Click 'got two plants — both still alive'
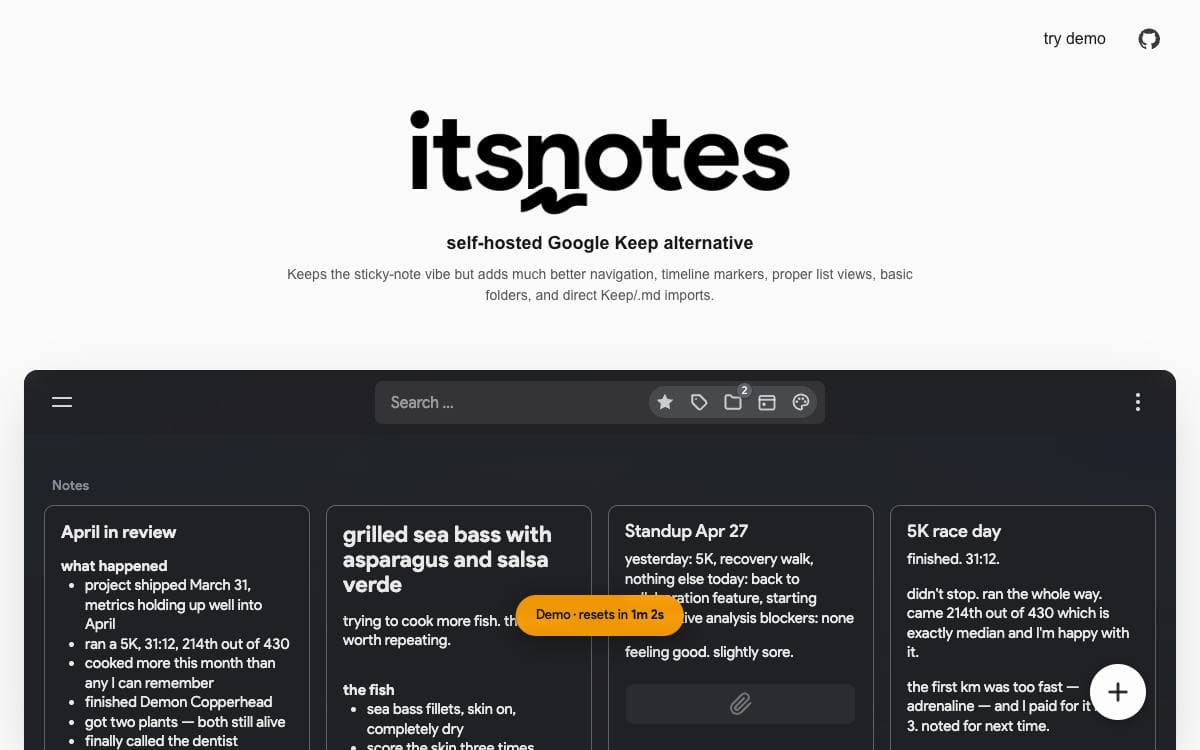The height and width of the screenshot is (750, 1200). click(185, 722)
